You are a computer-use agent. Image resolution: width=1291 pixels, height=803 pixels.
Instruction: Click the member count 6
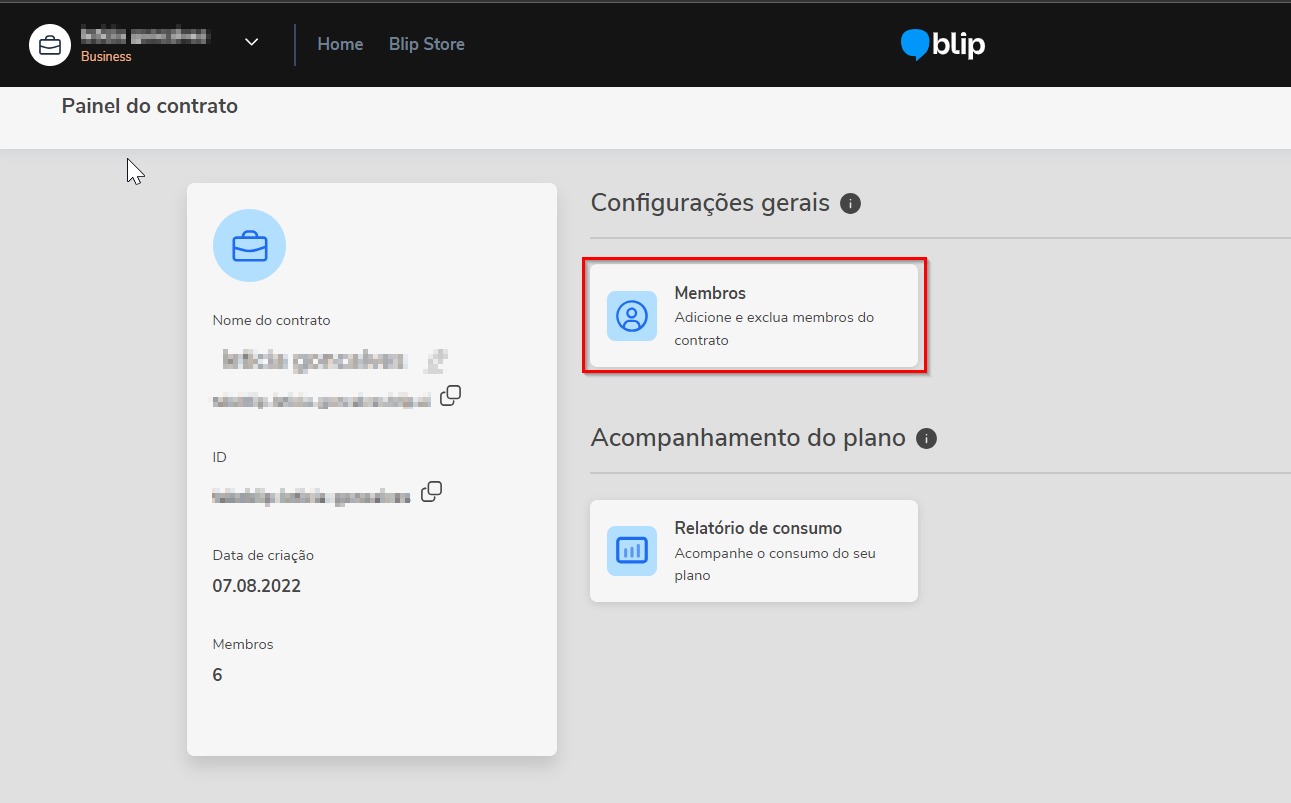tap(218, 675)
